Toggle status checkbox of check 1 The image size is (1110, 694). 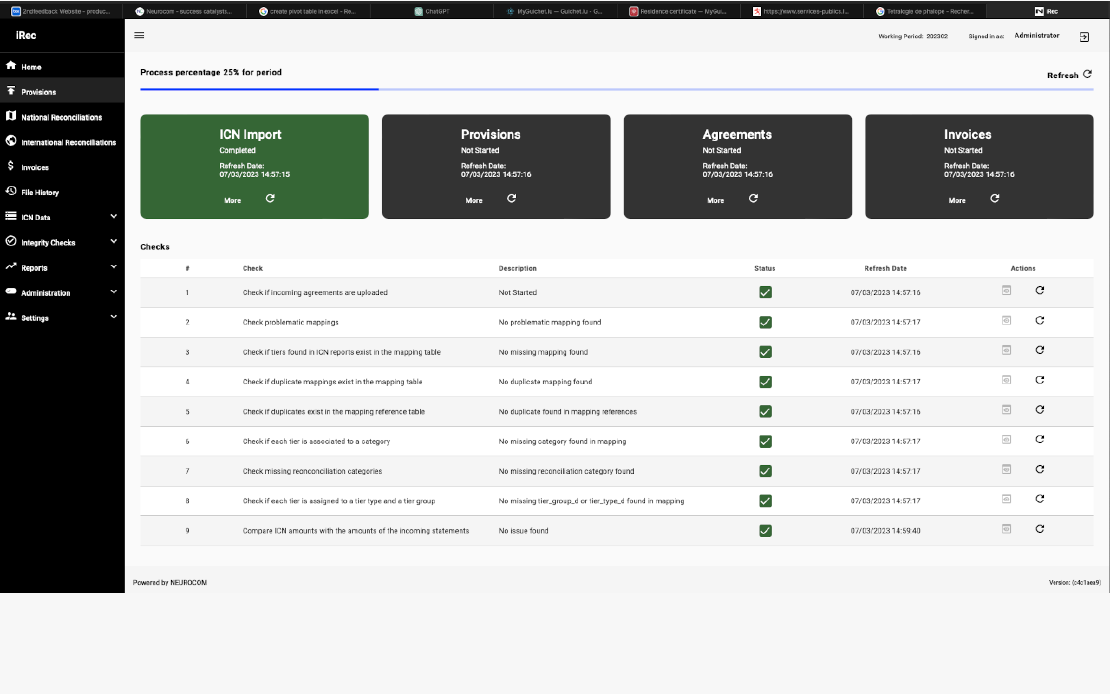[x=765, y=292]
